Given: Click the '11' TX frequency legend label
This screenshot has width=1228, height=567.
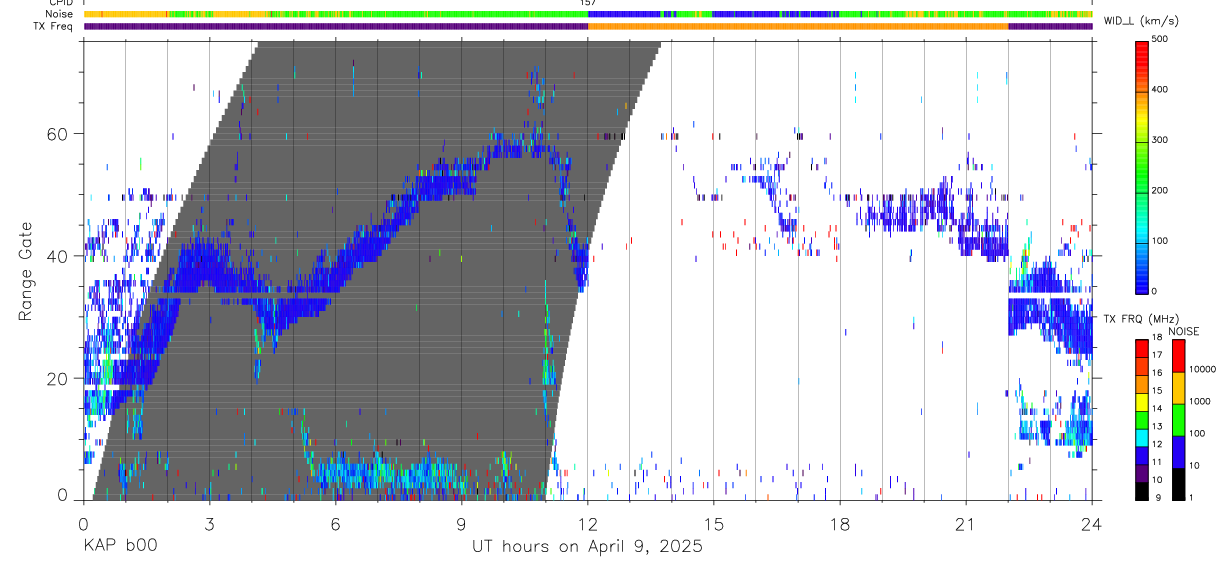Looking at the screenshot, I should pos(1158,462).
